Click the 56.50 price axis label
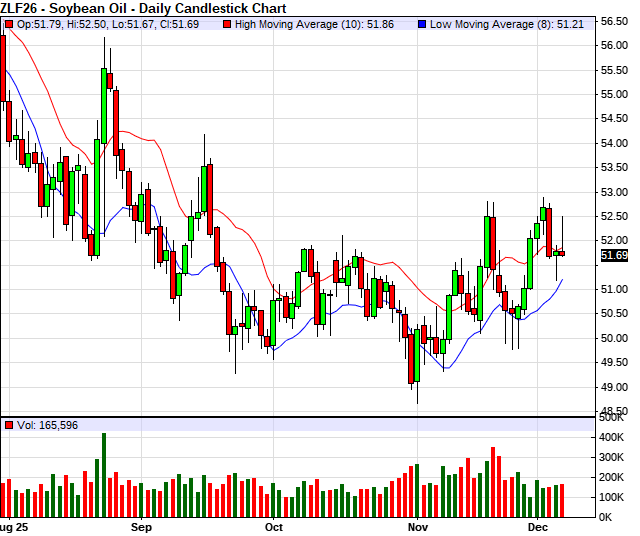This screenshot has width=640, height=536. pos(614,21)
